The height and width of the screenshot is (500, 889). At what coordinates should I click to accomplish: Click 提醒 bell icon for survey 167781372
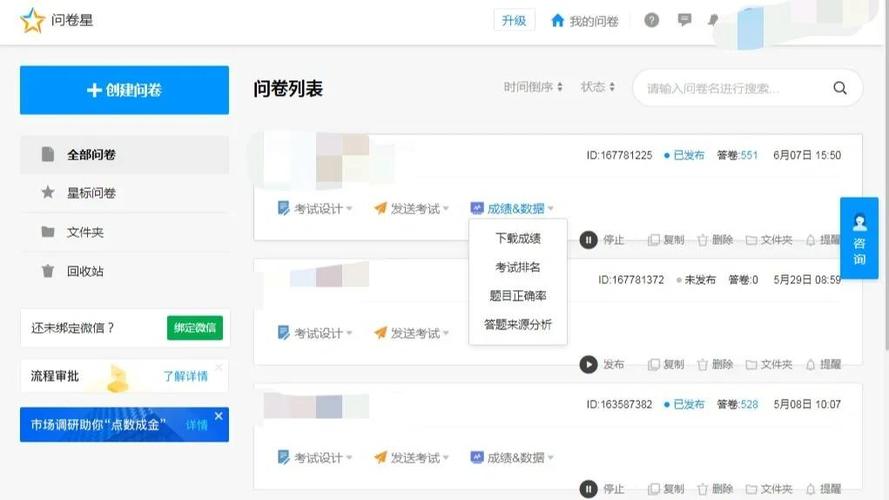coord(811,365)
